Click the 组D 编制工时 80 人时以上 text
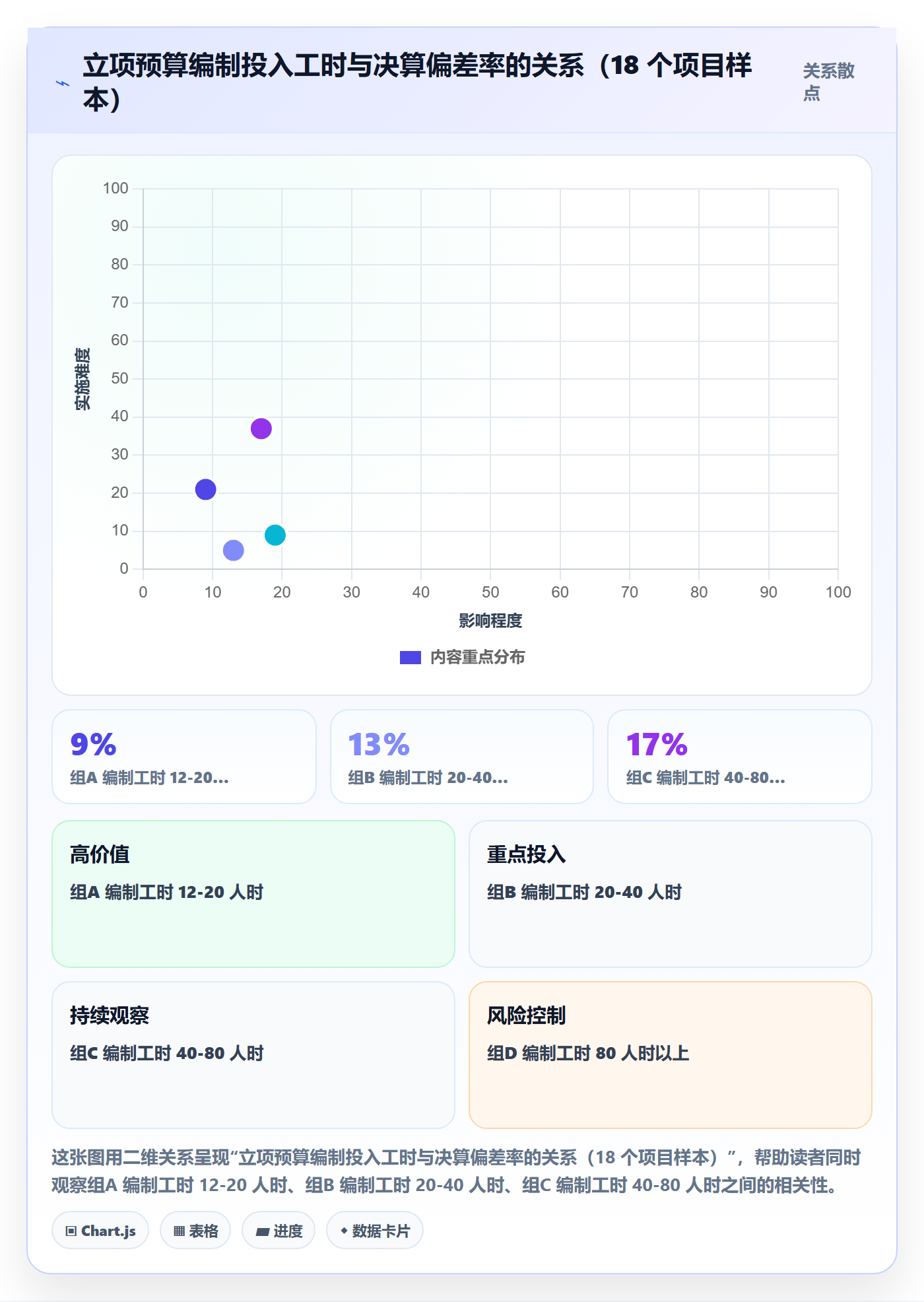This screenshot has height=1302, width=924. [x=588, y=1053]
